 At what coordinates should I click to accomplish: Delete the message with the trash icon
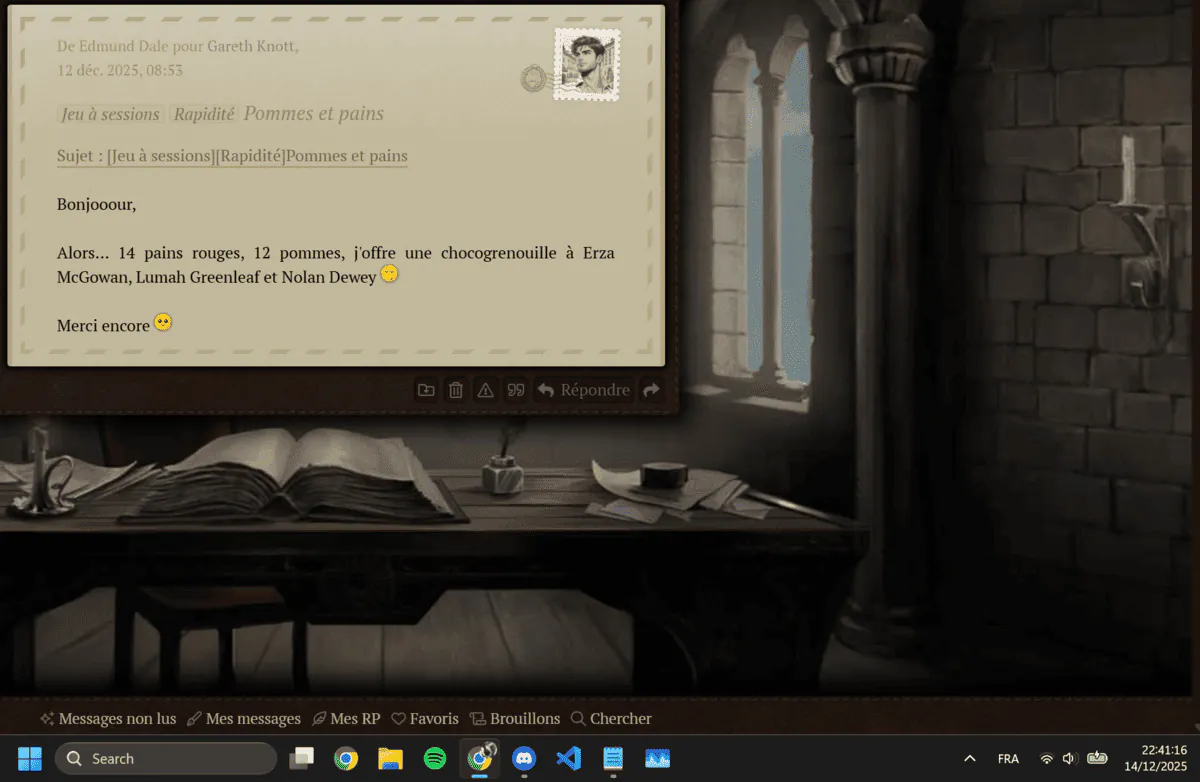456,390
